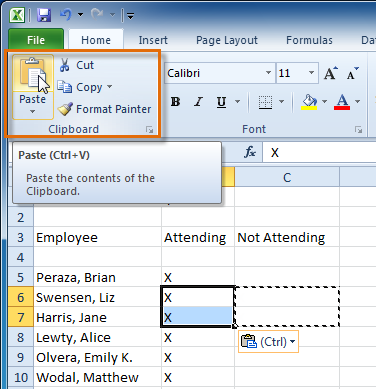376x389 pixels.
Task: Click the Excel application icon
Action: coord(17,15)
